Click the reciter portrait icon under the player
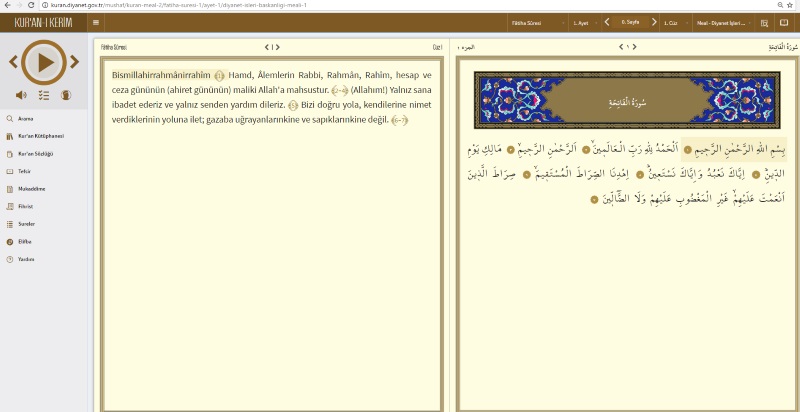Viewport: 800px width, 412px height. [66, 95]
